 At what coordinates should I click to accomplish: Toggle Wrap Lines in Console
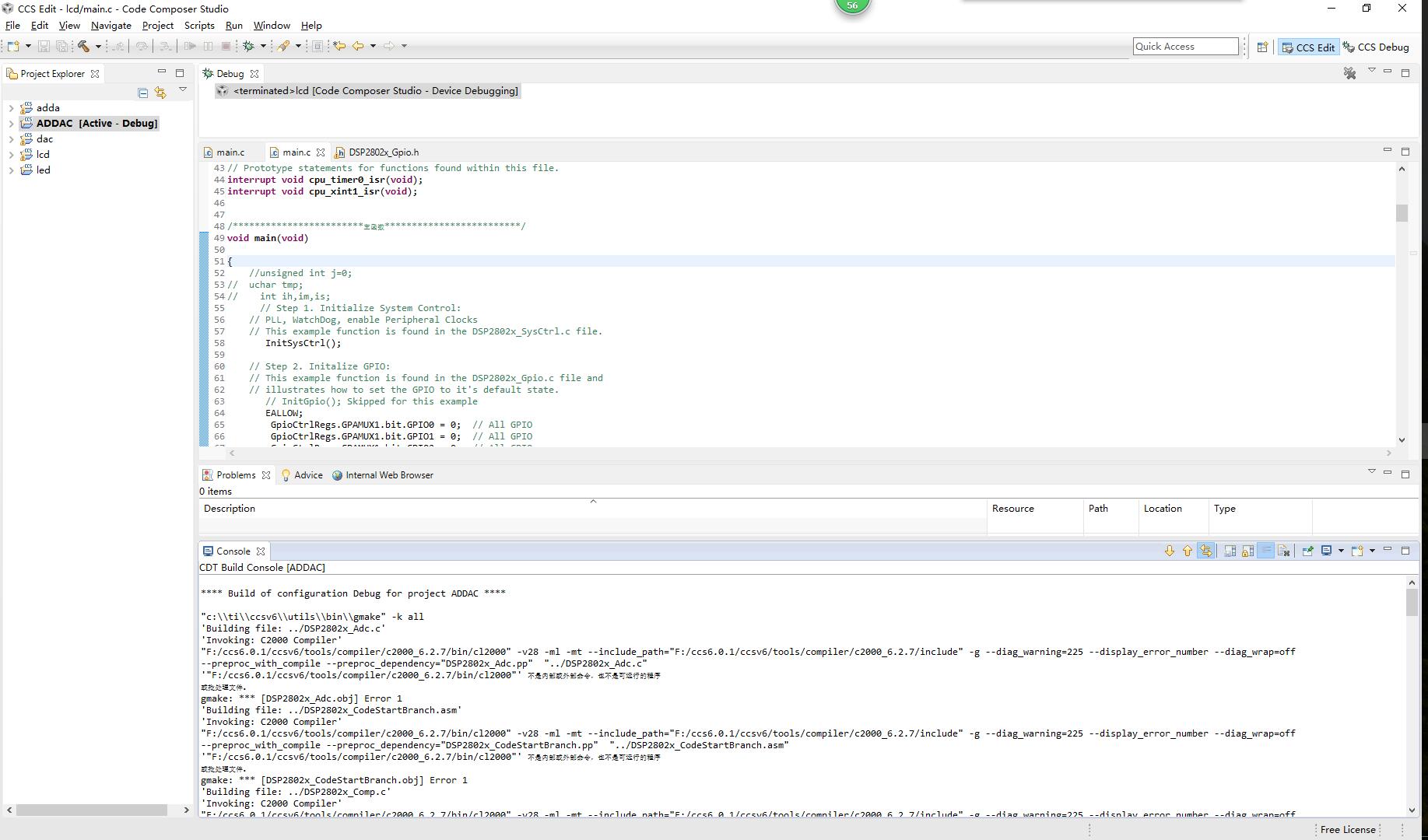tap(1266, 551)
